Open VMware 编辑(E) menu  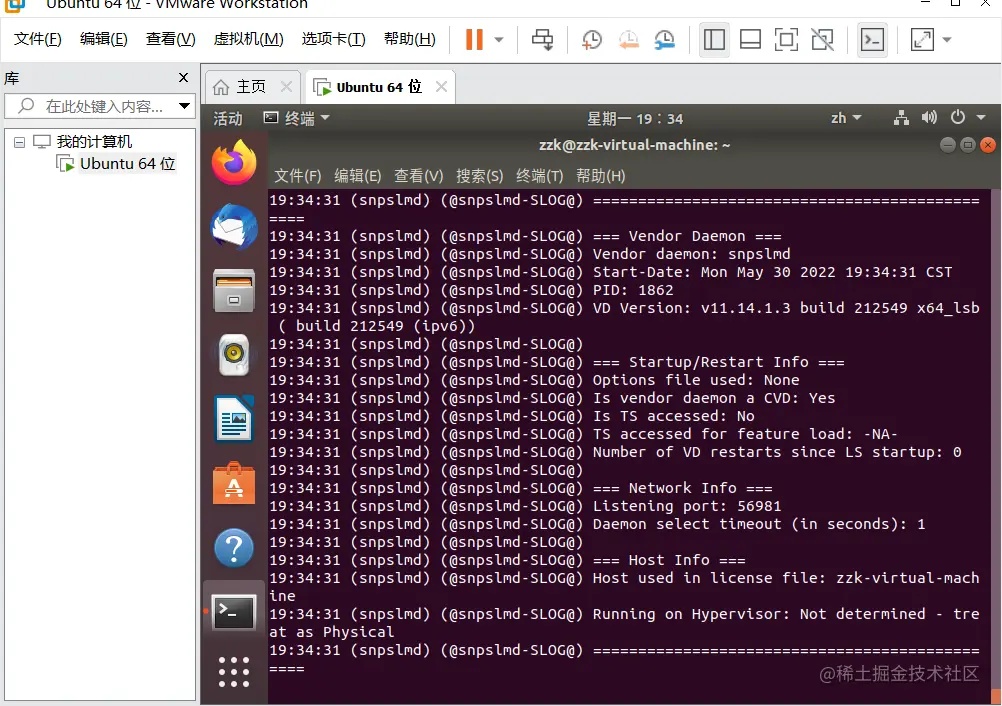click(104, 39)
